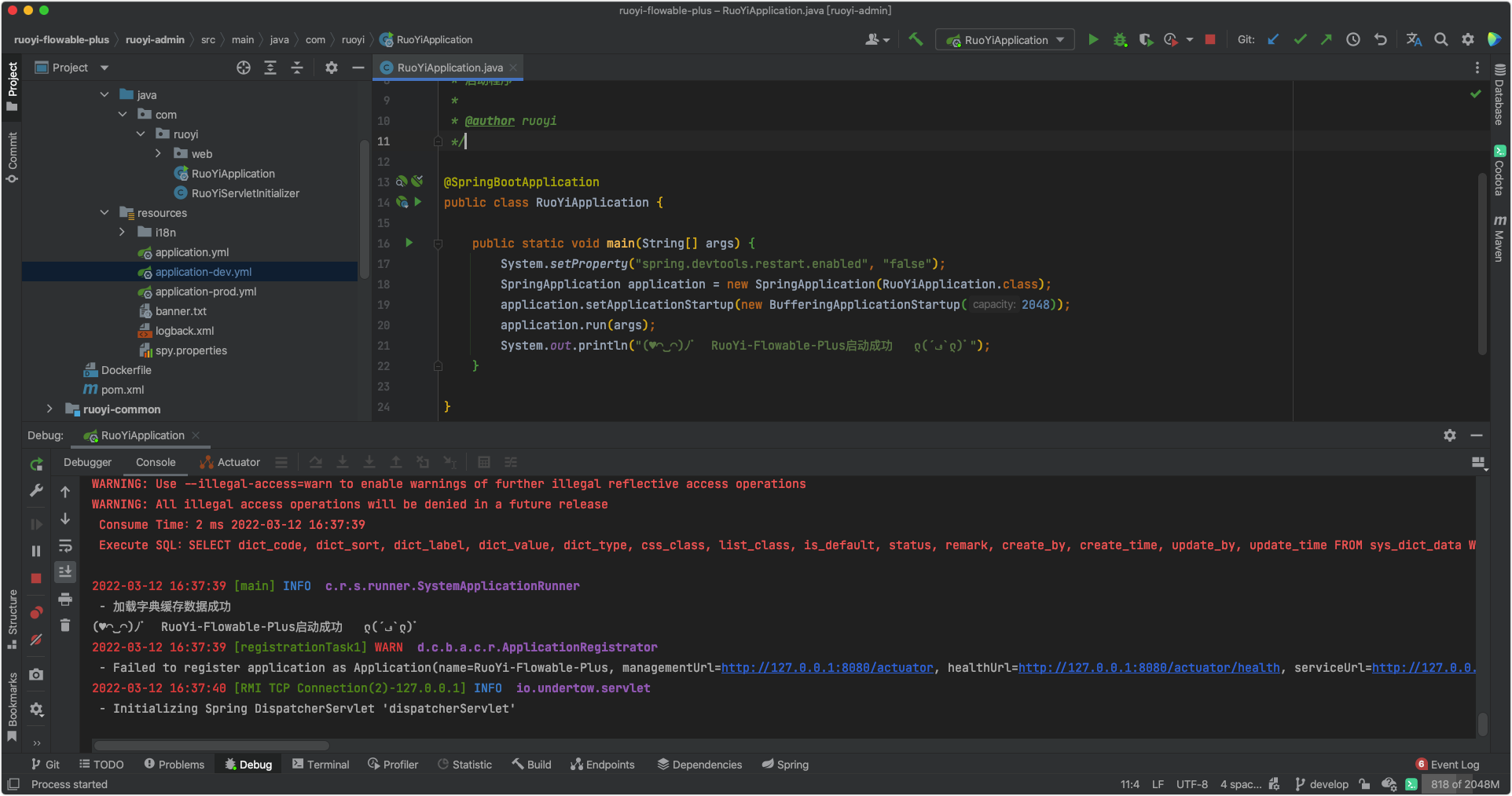Viewport: 1512px width, 796px height.
Task: Toggle the Maven tool window on right
Action: pyautogui.click(x=1499, y=238)
